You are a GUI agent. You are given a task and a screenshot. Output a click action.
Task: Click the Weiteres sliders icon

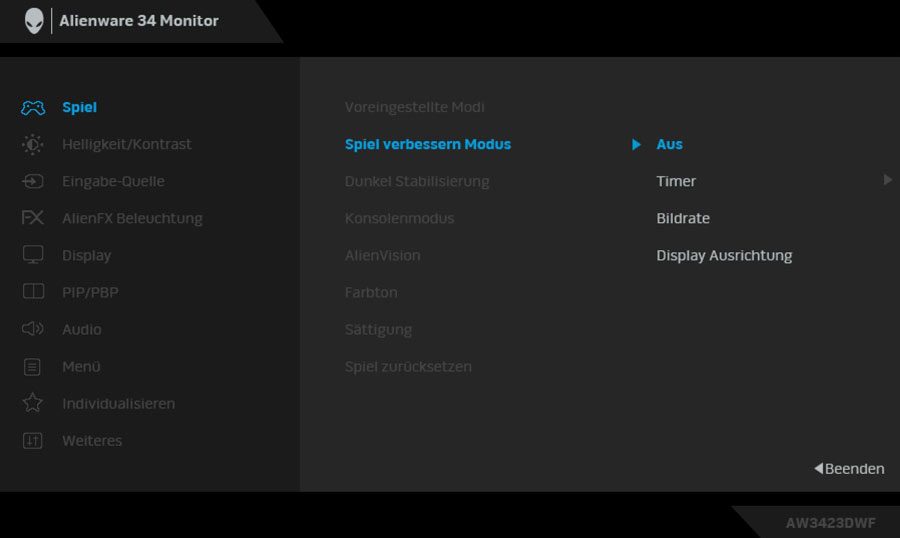point(33,440)
